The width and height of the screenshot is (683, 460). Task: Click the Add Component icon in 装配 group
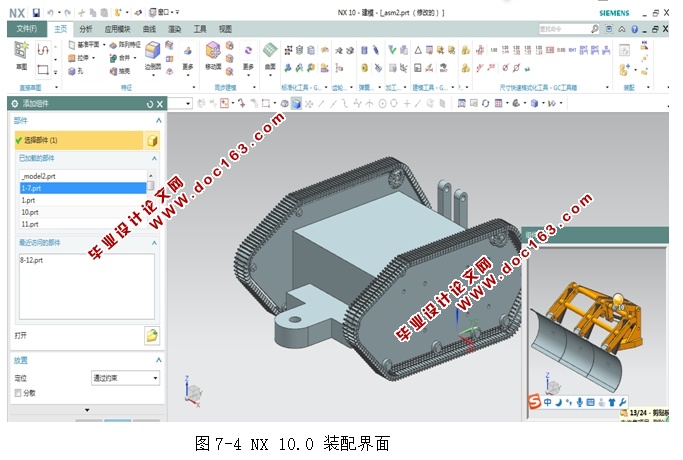pyautogui.click(x=624, y=69)
